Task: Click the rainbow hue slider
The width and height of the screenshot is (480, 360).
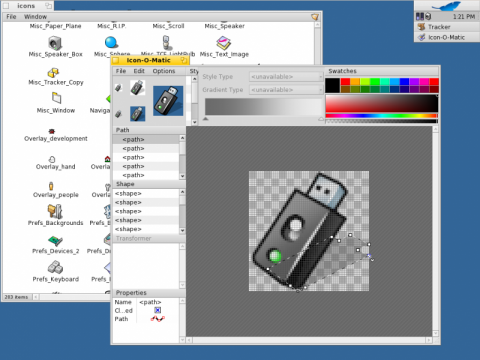Action: pos(382,116)
